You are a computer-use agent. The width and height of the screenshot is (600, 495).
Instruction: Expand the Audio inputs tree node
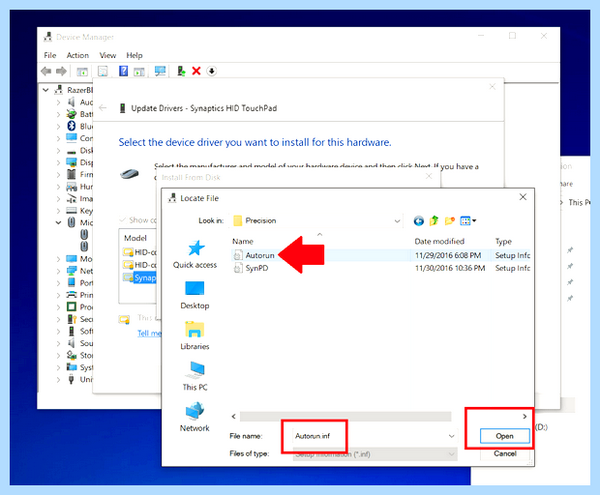pos(58,103)
